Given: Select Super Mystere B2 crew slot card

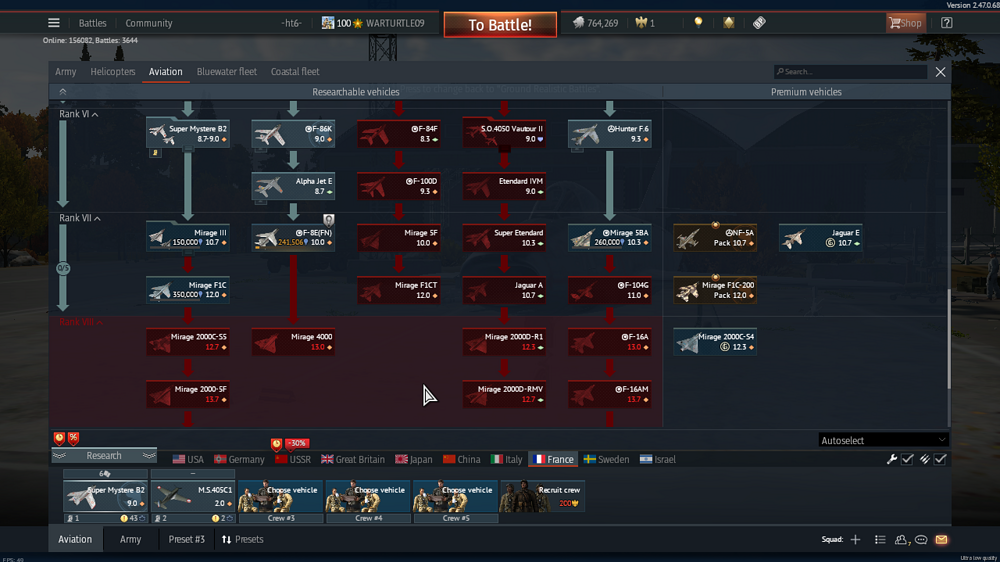Looking at the screenshot, I should (105, 496).
